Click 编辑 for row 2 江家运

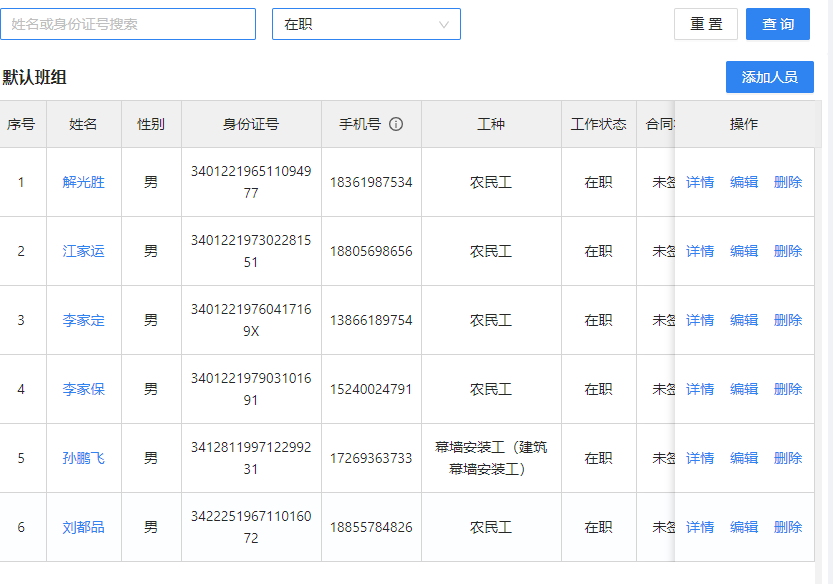pos(744,251)
